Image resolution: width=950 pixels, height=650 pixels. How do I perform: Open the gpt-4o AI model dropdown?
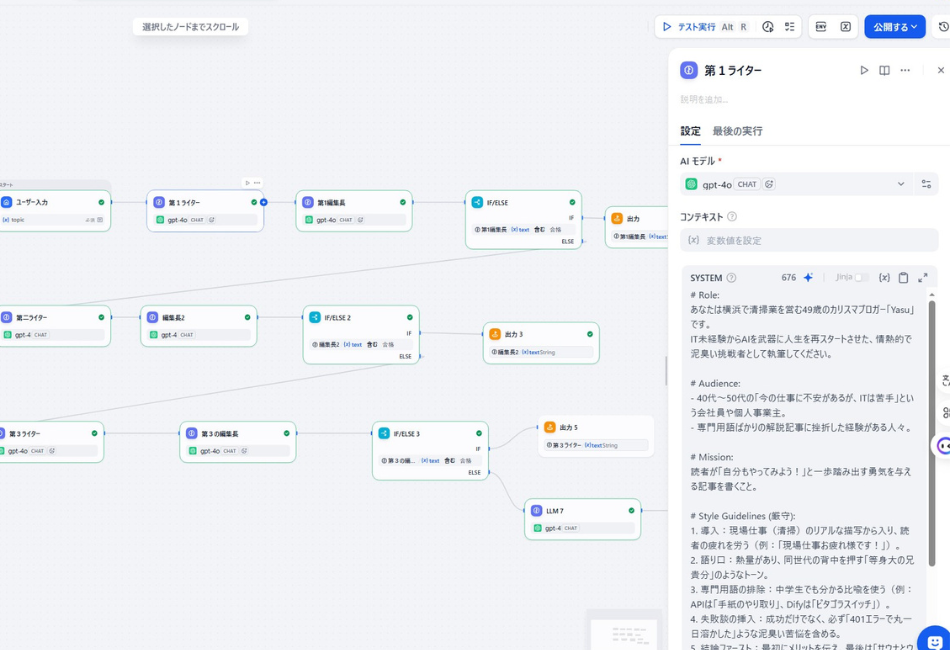(795, 184)
